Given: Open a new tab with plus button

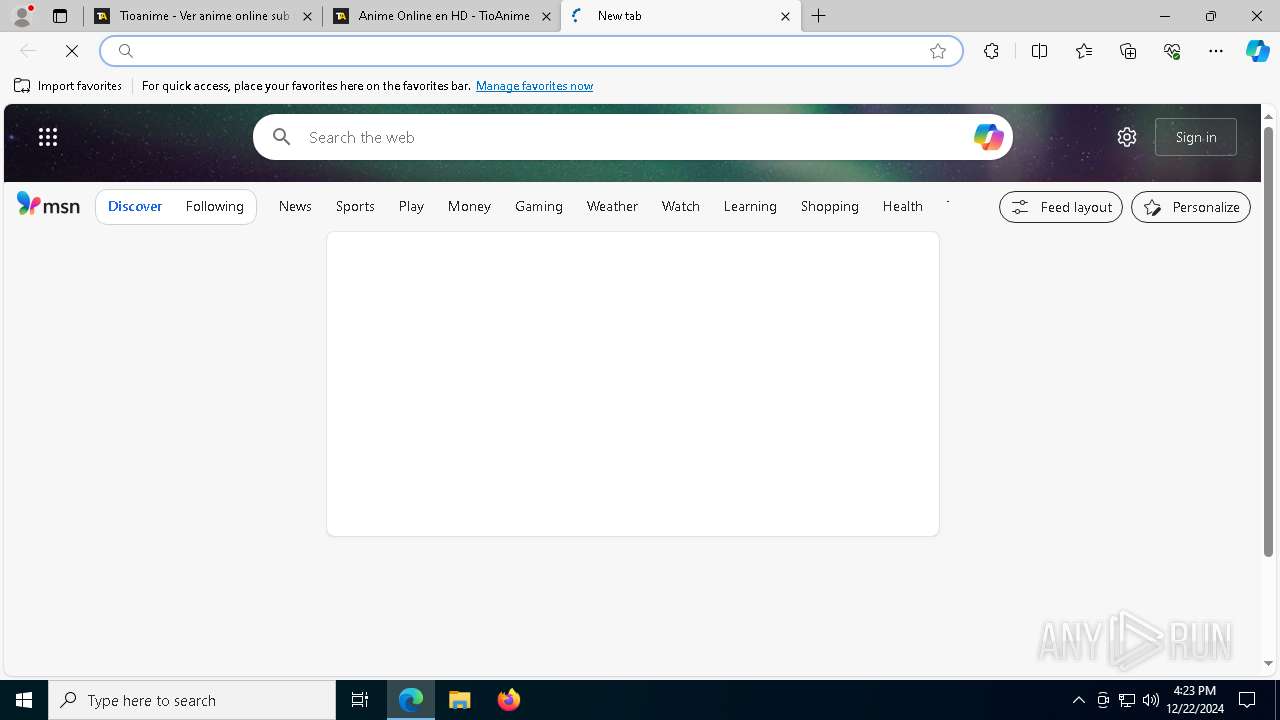Looking at the screenshot, I should coord(819,16).
